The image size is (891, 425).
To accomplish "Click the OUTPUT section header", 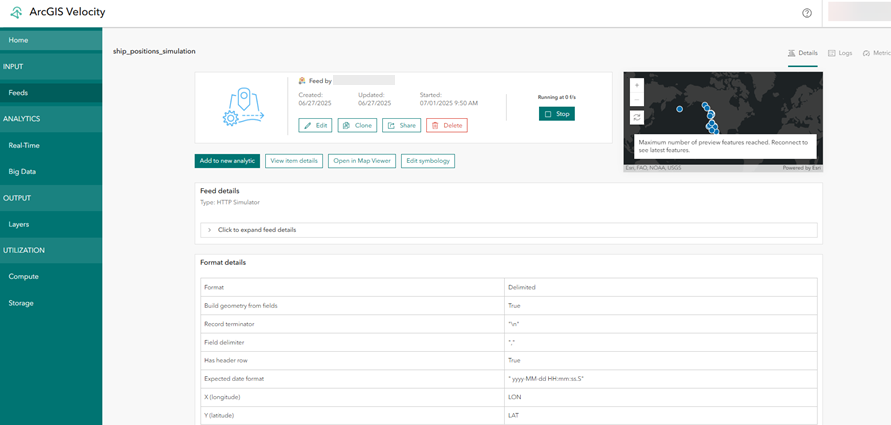I will coord(51,198).
